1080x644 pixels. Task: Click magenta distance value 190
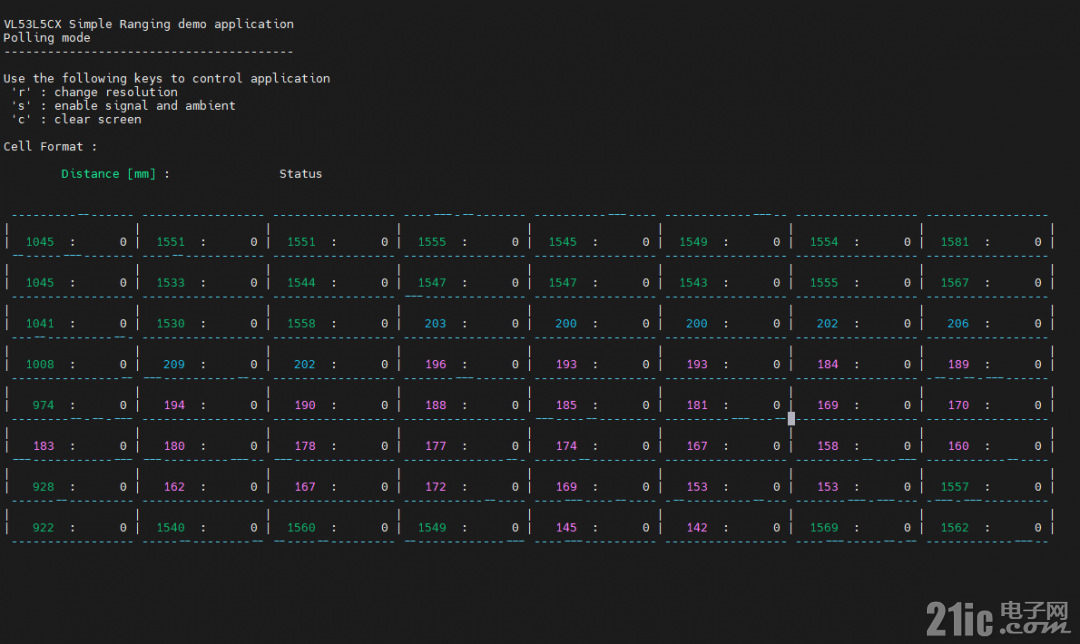pos(305,405)
